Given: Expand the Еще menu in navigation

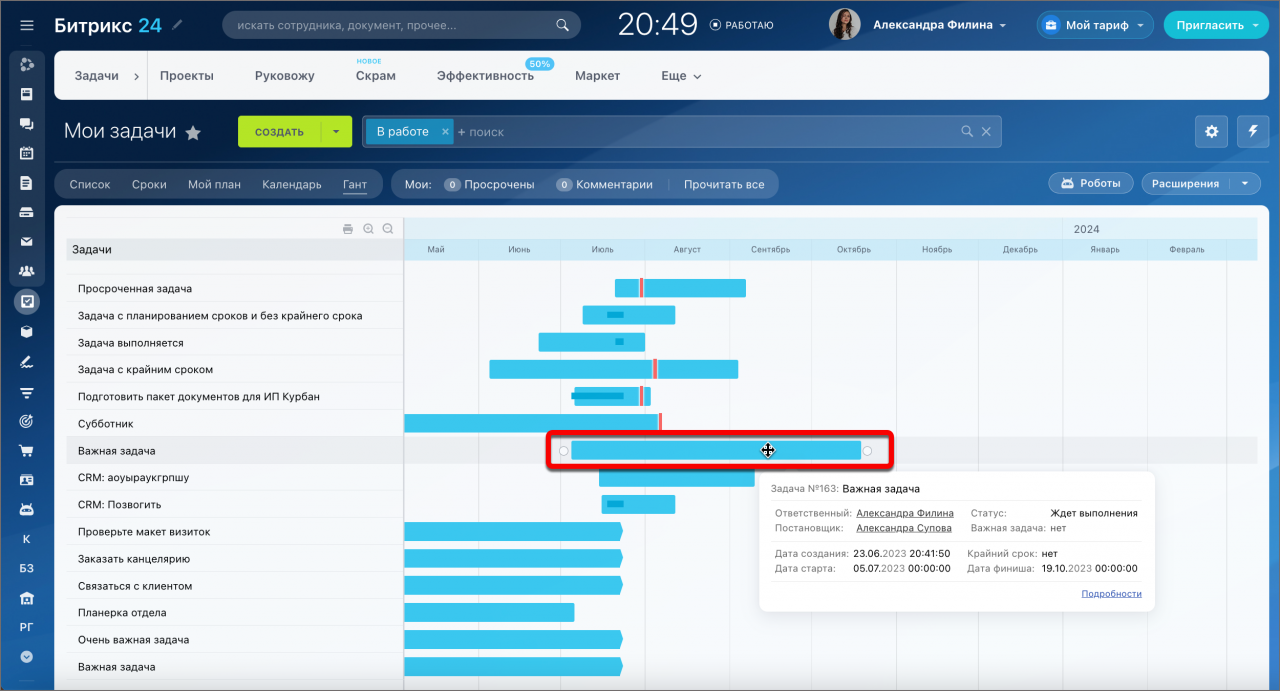Looking at the screenshot, I should [x=681, y=76].
